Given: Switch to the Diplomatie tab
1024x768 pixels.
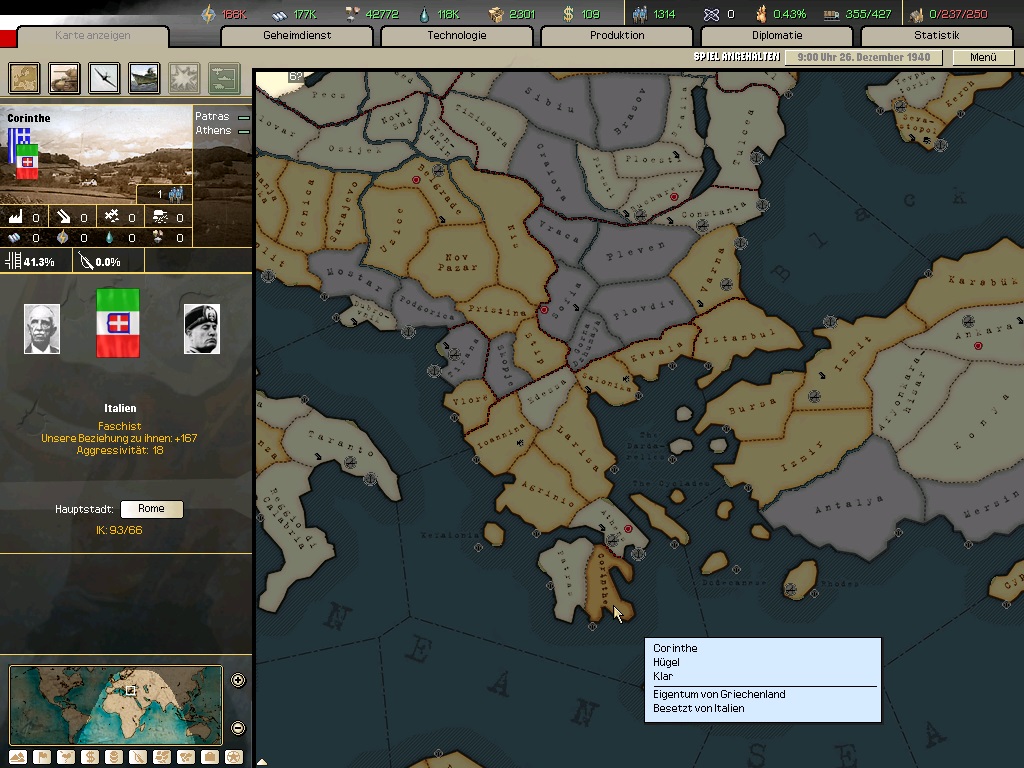Looking at the screenshot, I should click(776, 36).
